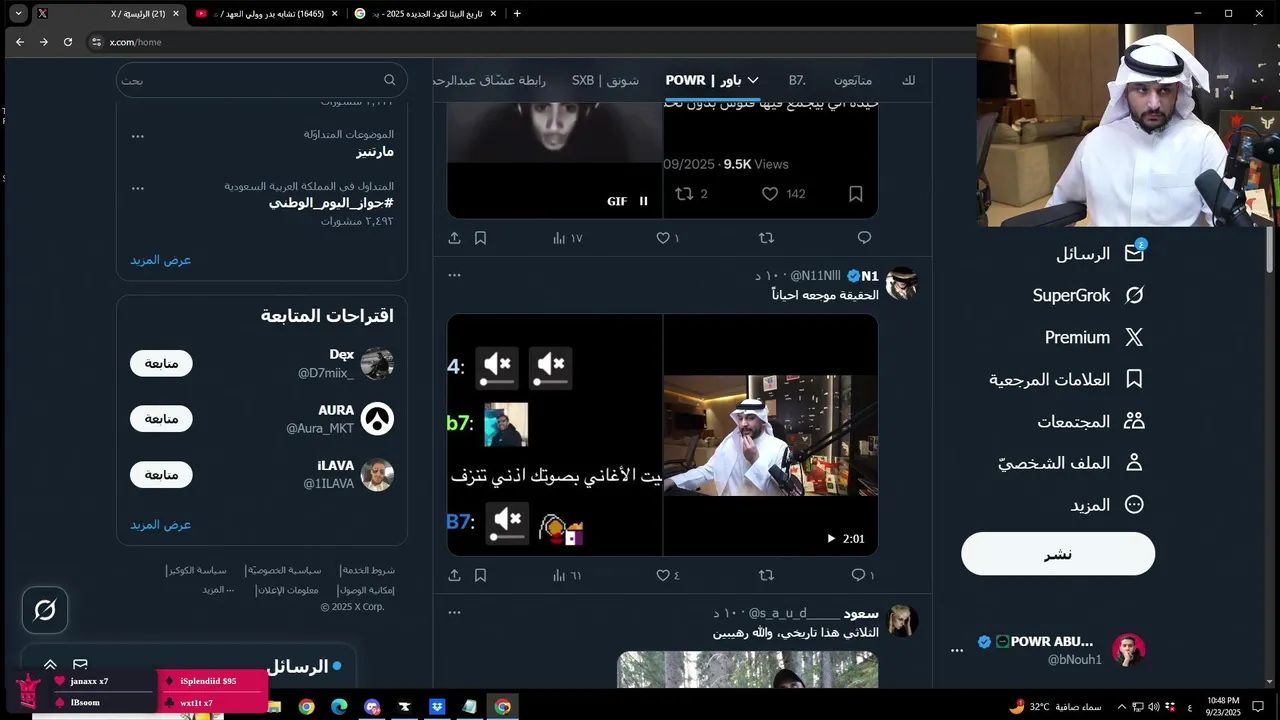Image resolution: width=1280 pixels, height=720 pixels.
Task: Switch to the لك timeline tab
Action: 908,80
